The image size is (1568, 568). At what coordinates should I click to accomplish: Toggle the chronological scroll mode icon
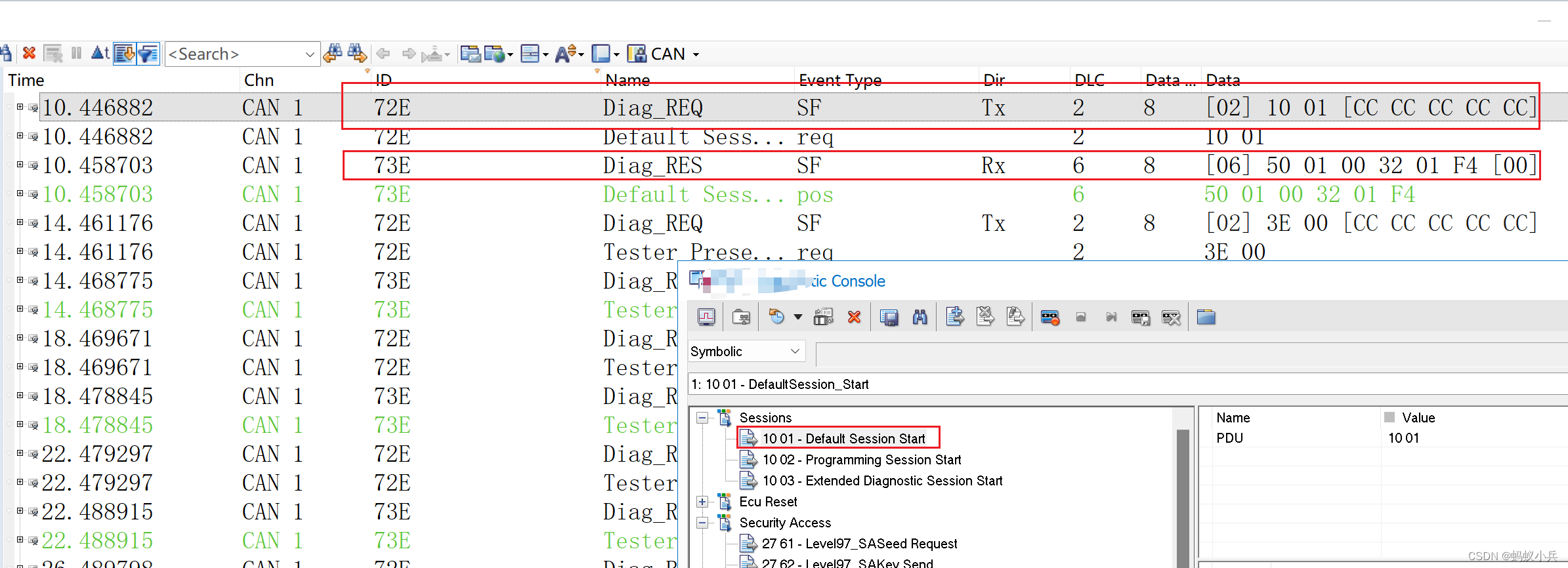125,53
